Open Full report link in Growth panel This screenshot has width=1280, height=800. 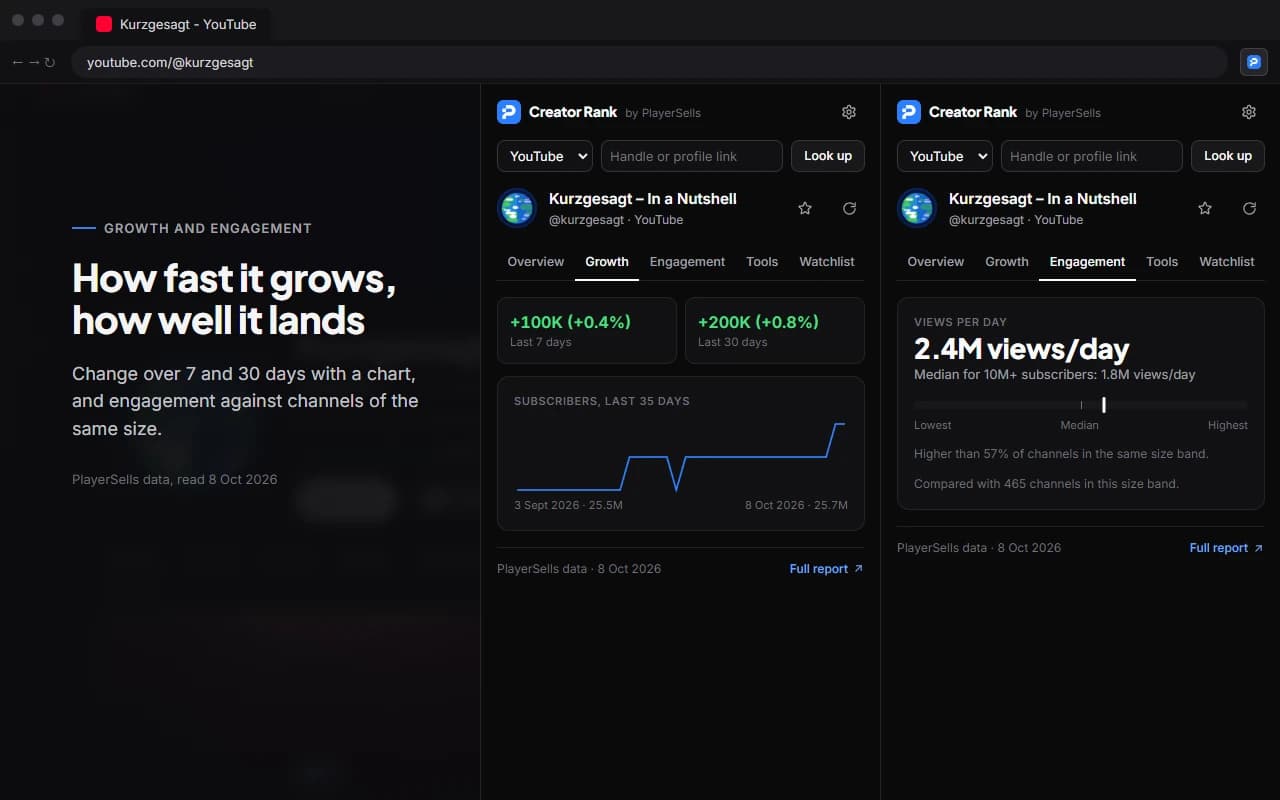826,569
